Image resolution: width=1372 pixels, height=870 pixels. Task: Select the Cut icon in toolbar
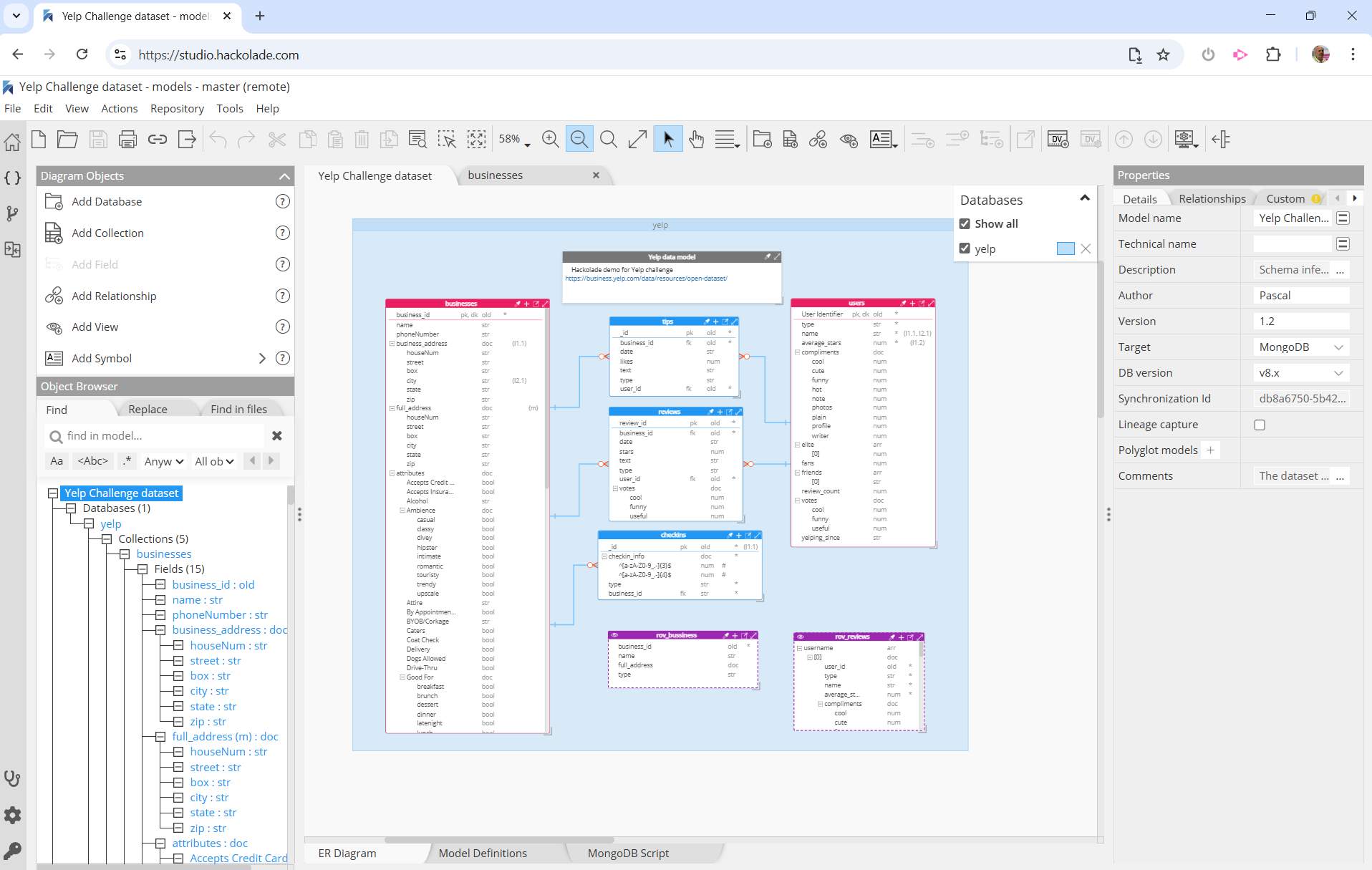click(277, 138)
